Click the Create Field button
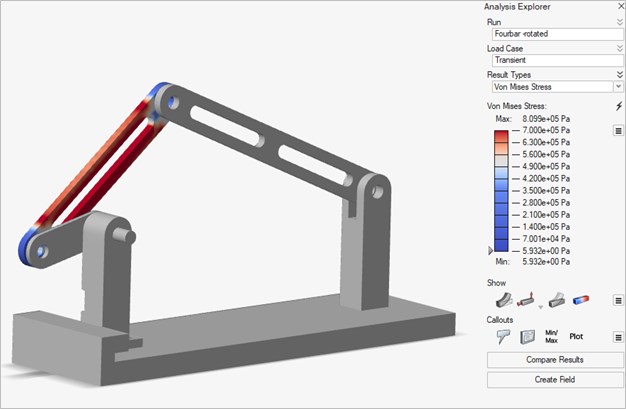Viewport: 626px width, 409px height. [555, 380]
